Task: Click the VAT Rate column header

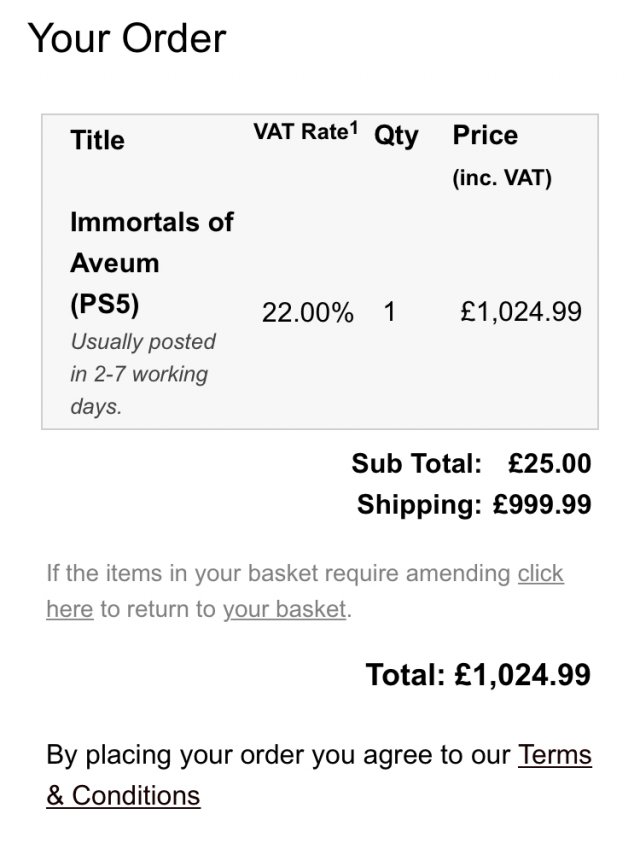Action: [x=299, y=133]
